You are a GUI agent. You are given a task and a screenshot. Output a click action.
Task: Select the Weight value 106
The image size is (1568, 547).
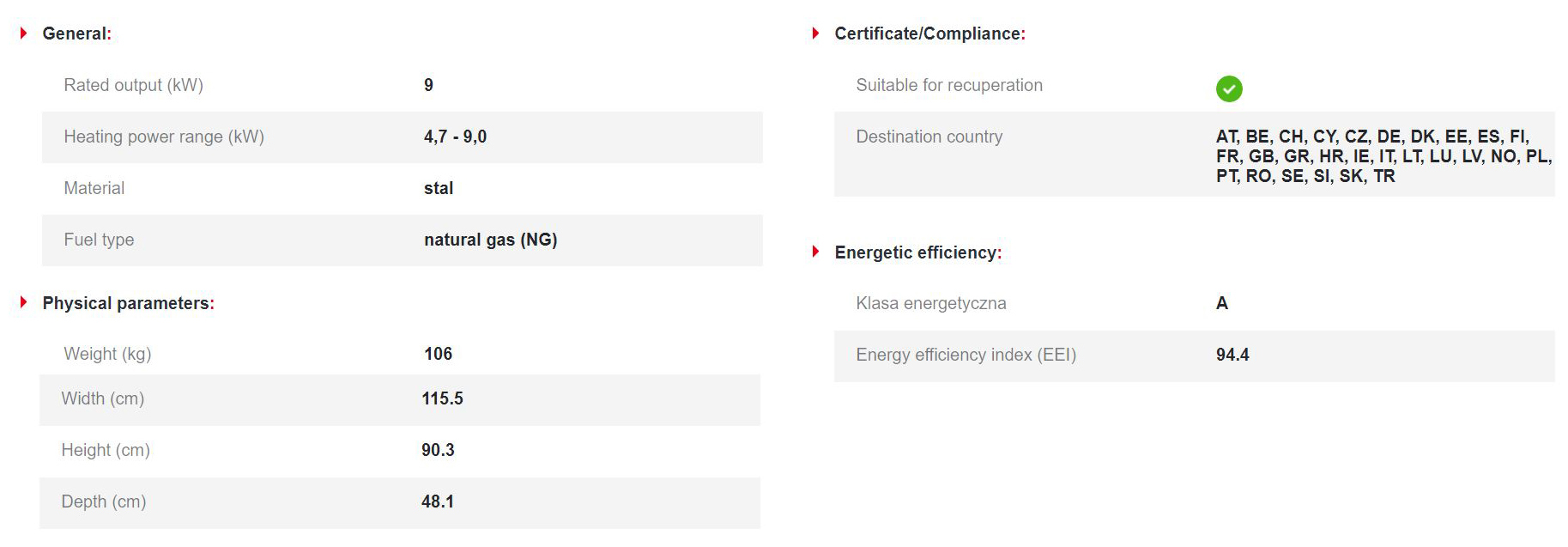coord(438,354)
